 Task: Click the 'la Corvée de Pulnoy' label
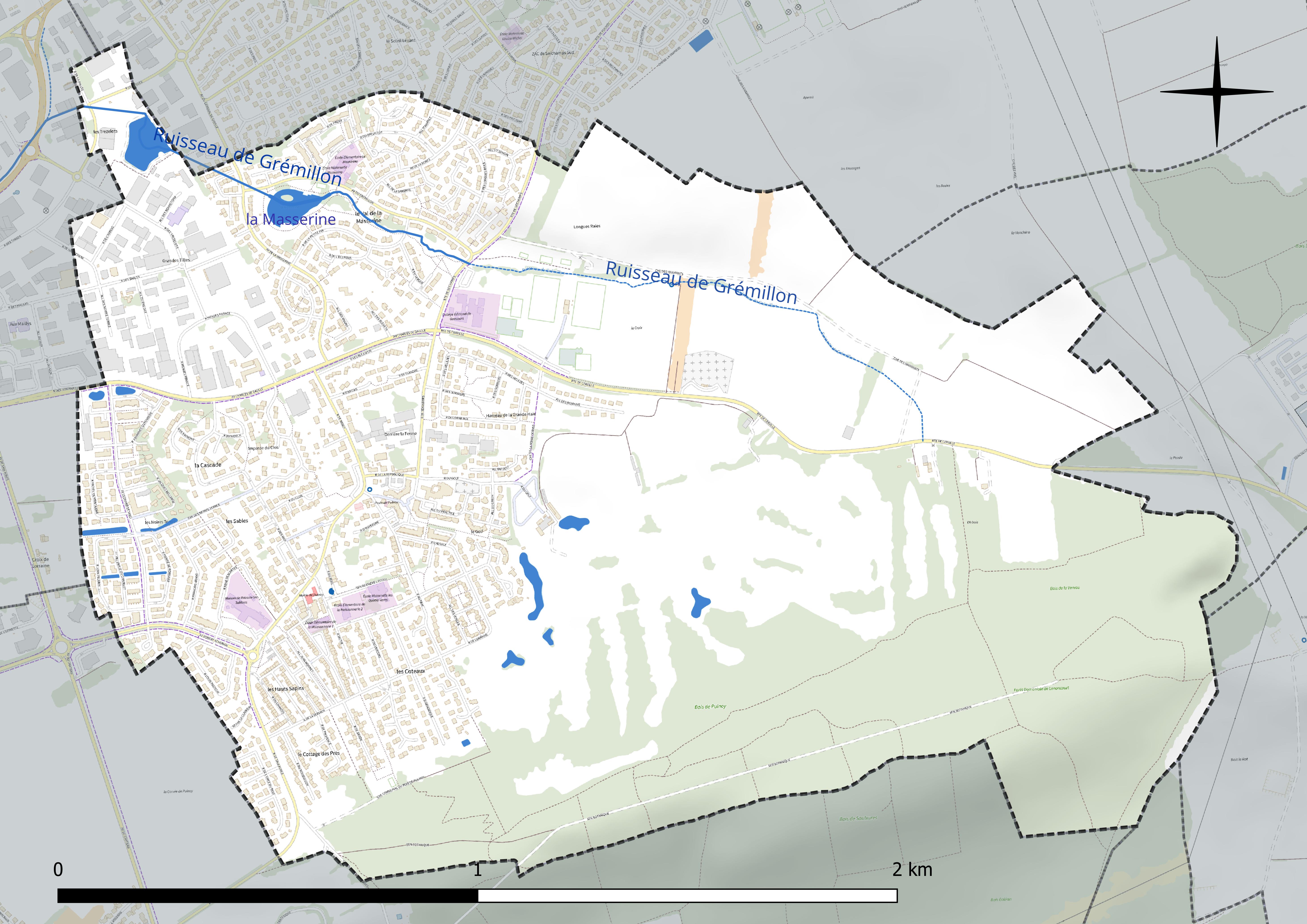(178, 791)
